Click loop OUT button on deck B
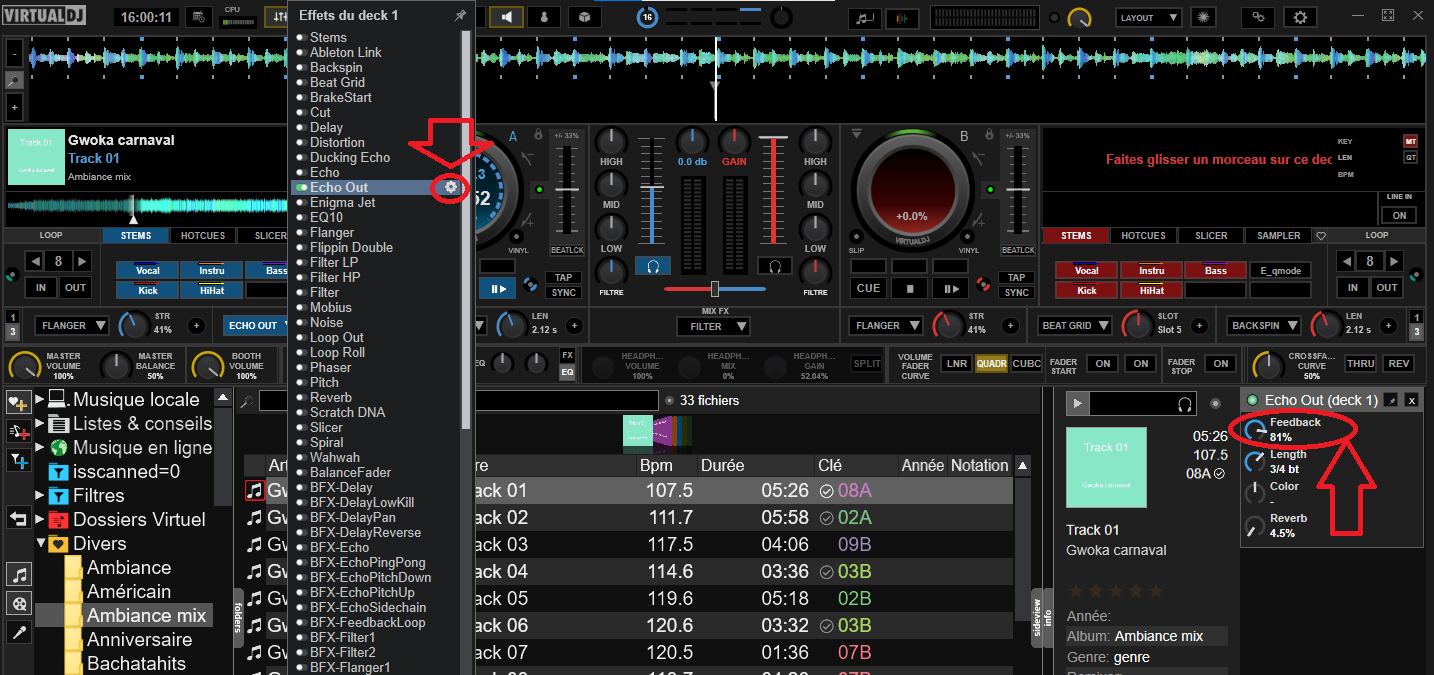 [1386, 288]
